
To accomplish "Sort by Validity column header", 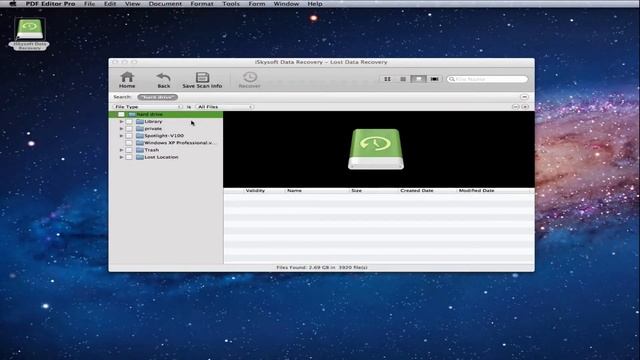I will (255, 191).
